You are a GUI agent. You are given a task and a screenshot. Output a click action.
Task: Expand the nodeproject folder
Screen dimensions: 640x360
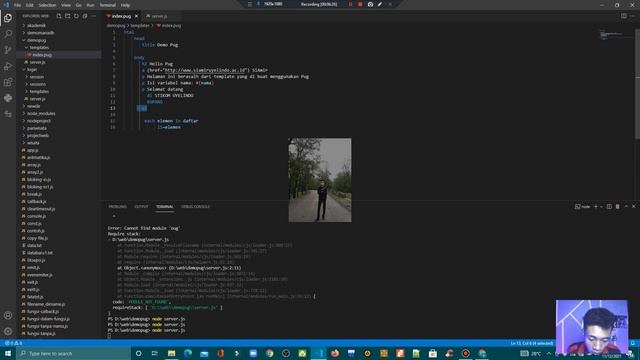click(x=38, y=121)
